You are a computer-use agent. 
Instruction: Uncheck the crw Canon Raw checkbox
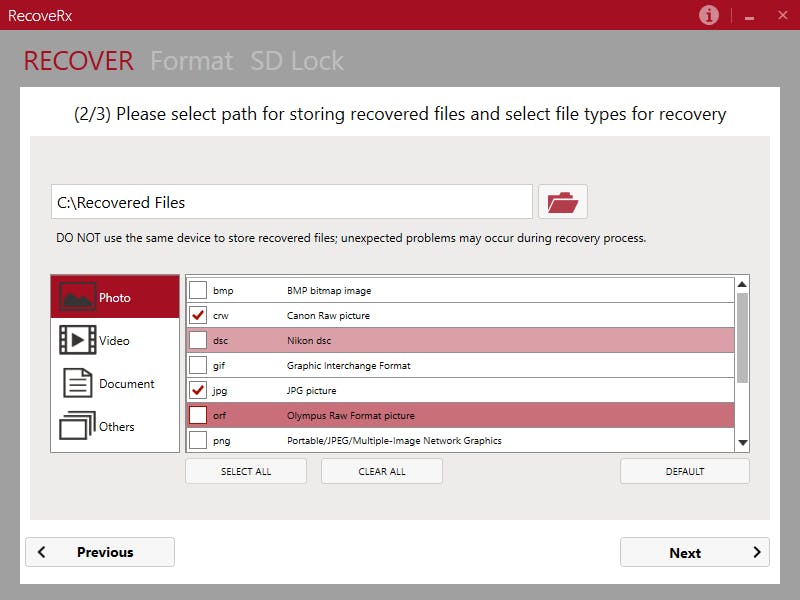pos(198,315)
